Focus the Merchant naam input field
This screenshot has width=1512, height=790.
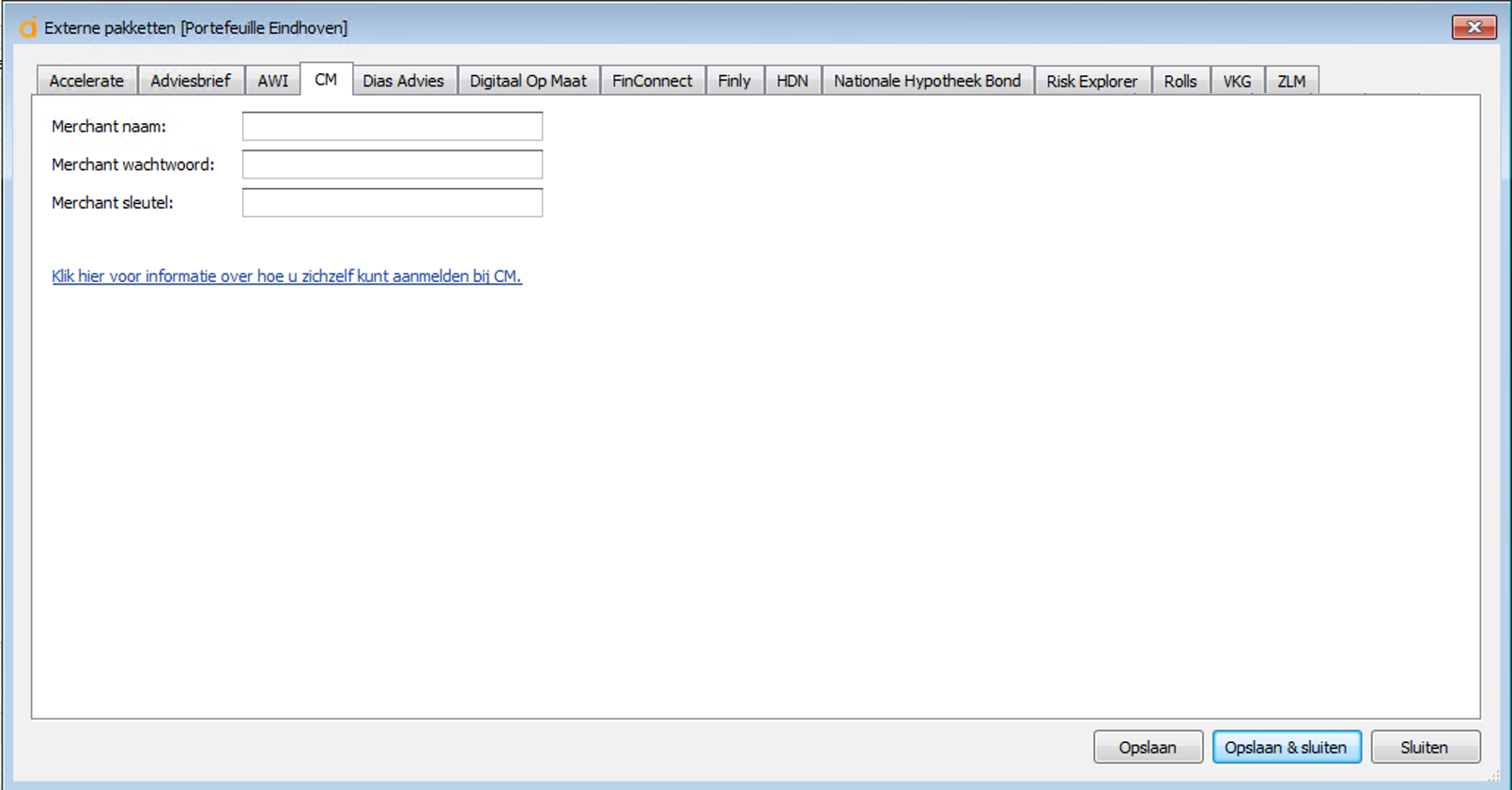393,126
